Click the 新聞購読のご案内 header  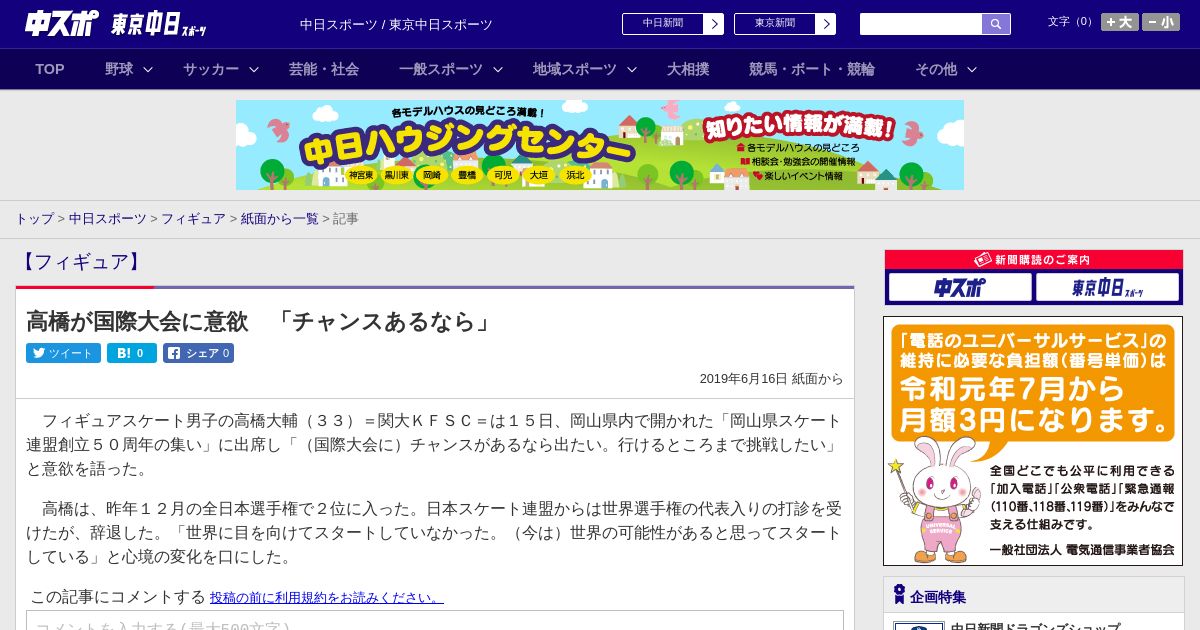coord(1034,259)
